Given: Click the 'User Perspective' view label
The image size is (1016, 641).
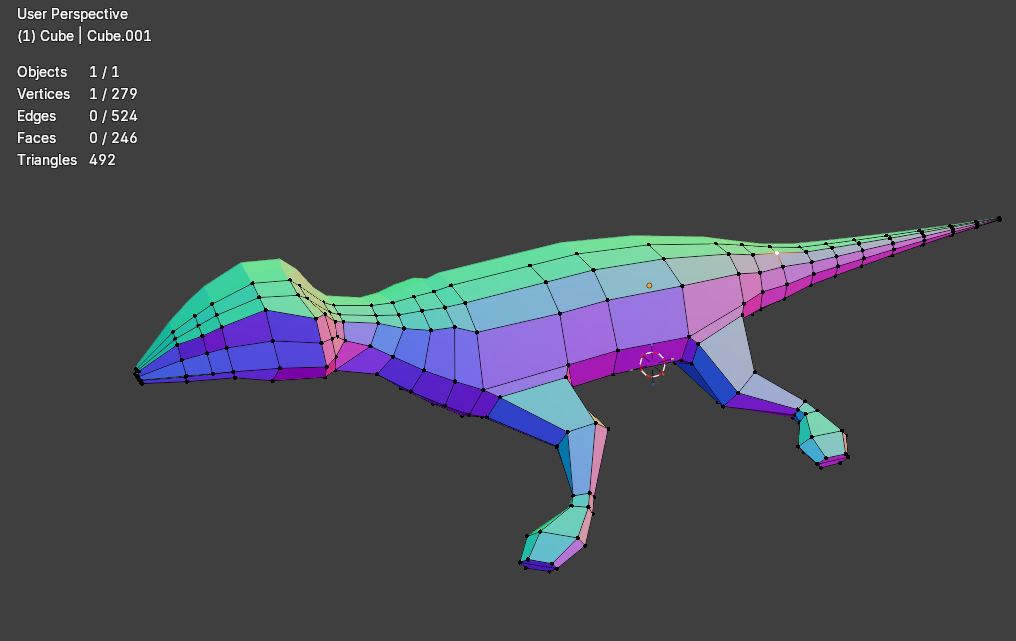Looking at the screenshot, I should (72, 14).
